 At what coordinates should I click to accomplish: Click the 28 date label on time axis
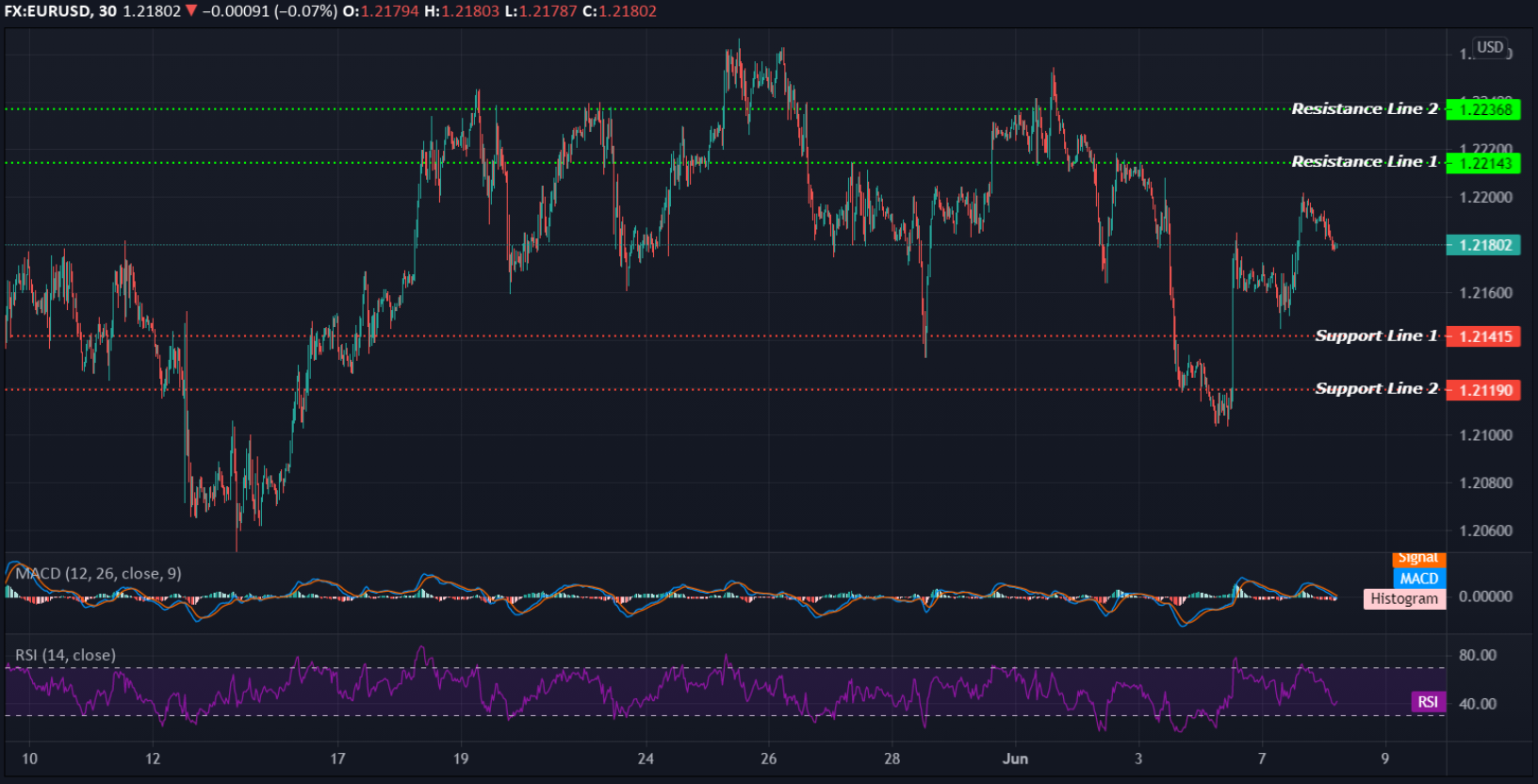coord(892,759)
